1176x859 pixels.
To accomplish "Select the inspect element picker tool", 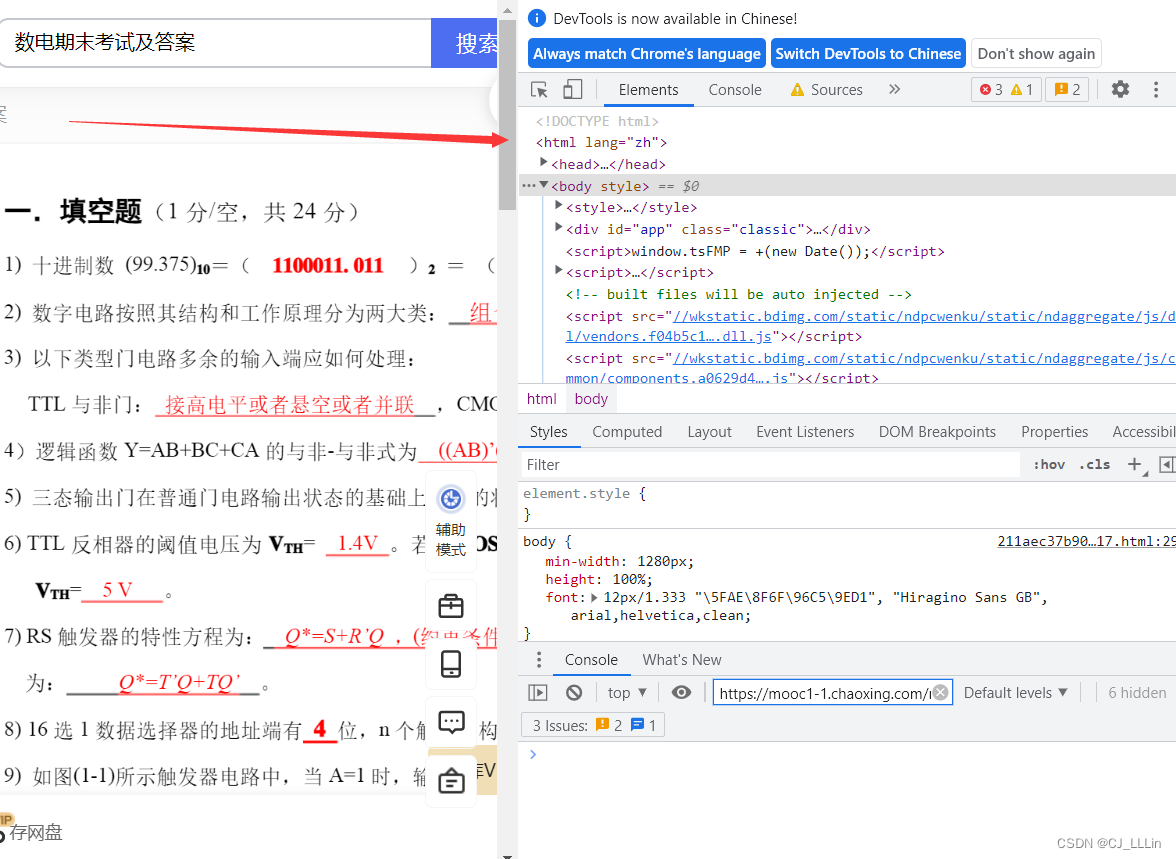I will tap(538, 90).
